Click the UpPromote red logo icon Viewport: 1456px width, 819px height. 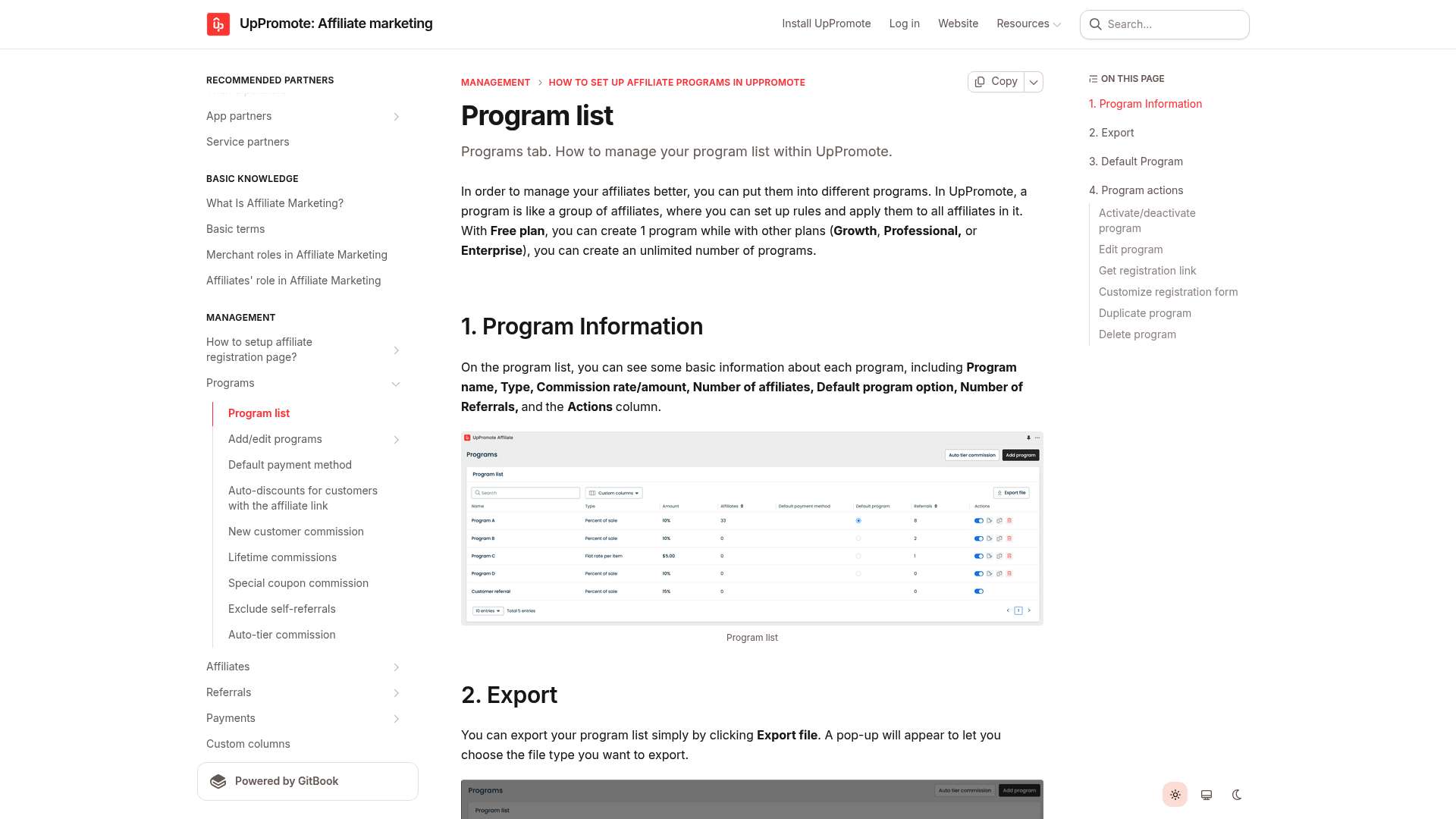click(x=218, y=24)
